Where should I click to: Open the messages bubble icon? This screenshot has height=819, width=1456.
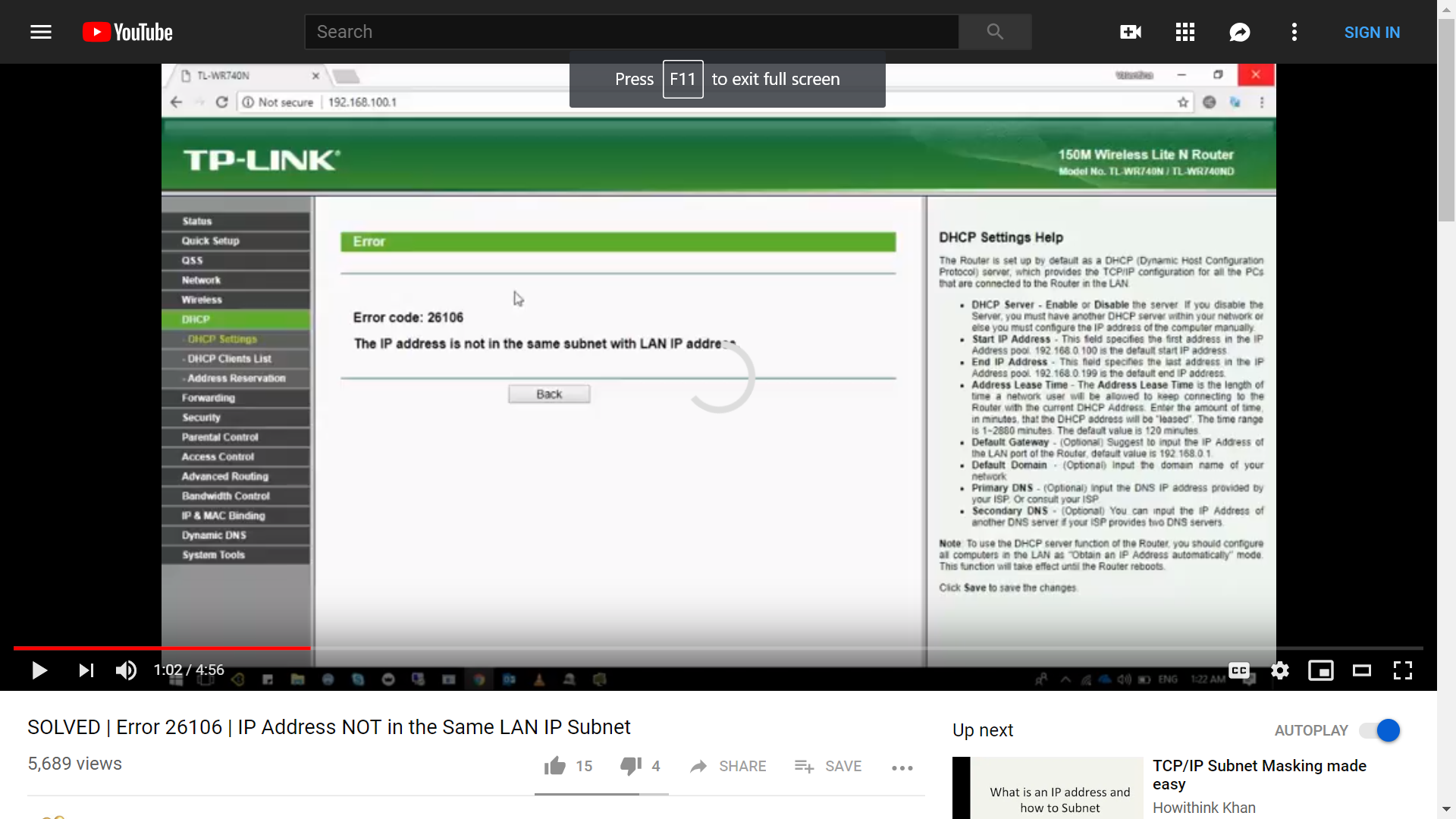tap(1240, 32)
